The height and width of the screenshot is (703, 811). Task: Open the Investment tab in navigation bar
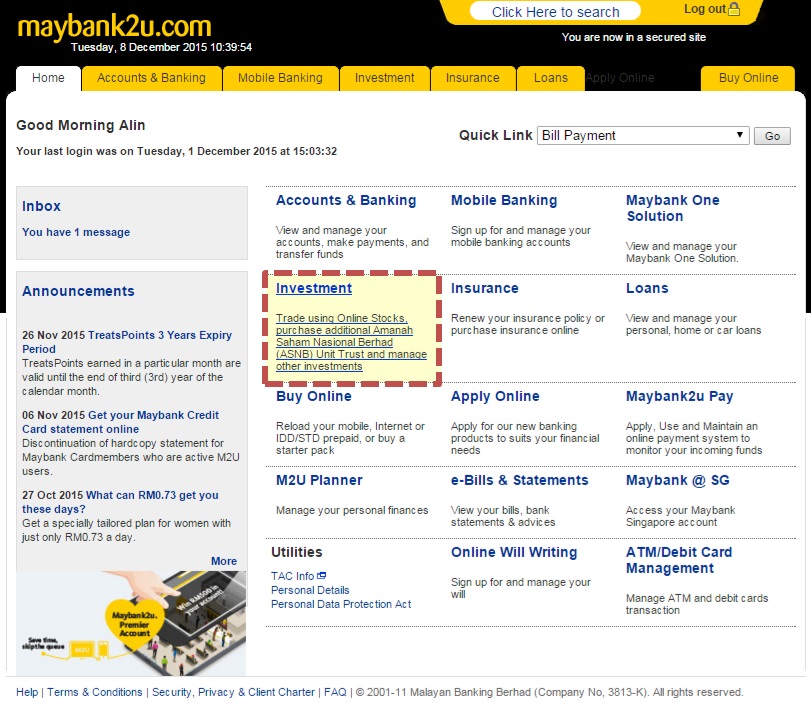coord(384,78)
